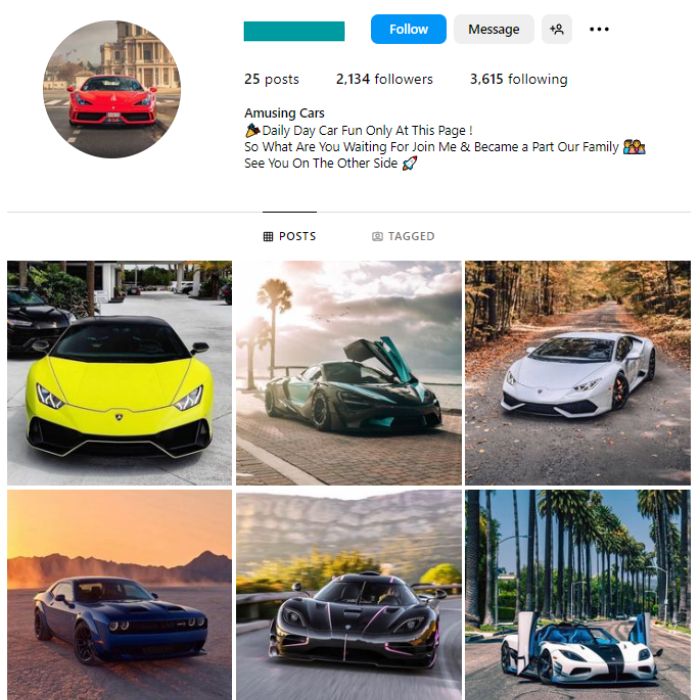View the 3,615 following list

518,79
